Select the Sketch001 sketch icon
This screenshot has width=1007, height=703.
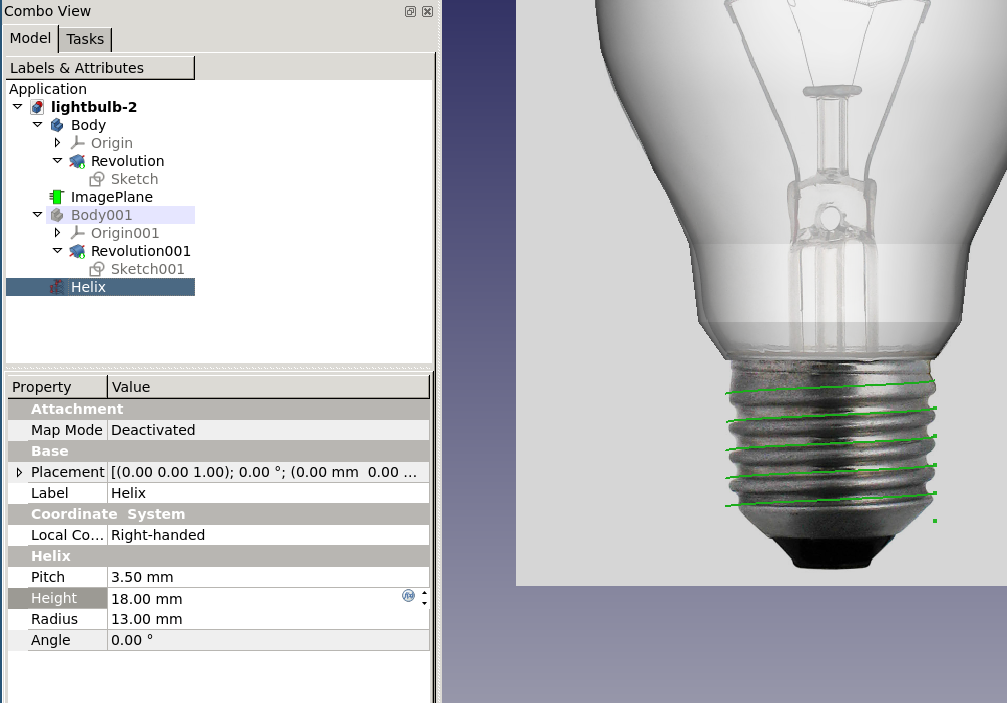point(97,269)
